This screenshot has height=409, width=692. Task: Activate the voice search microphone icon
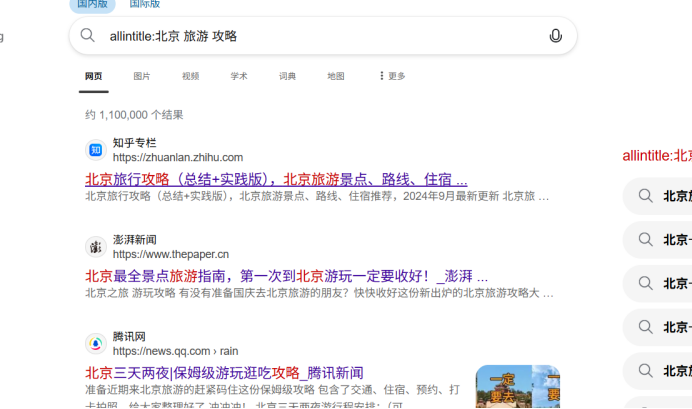point(555,36)
